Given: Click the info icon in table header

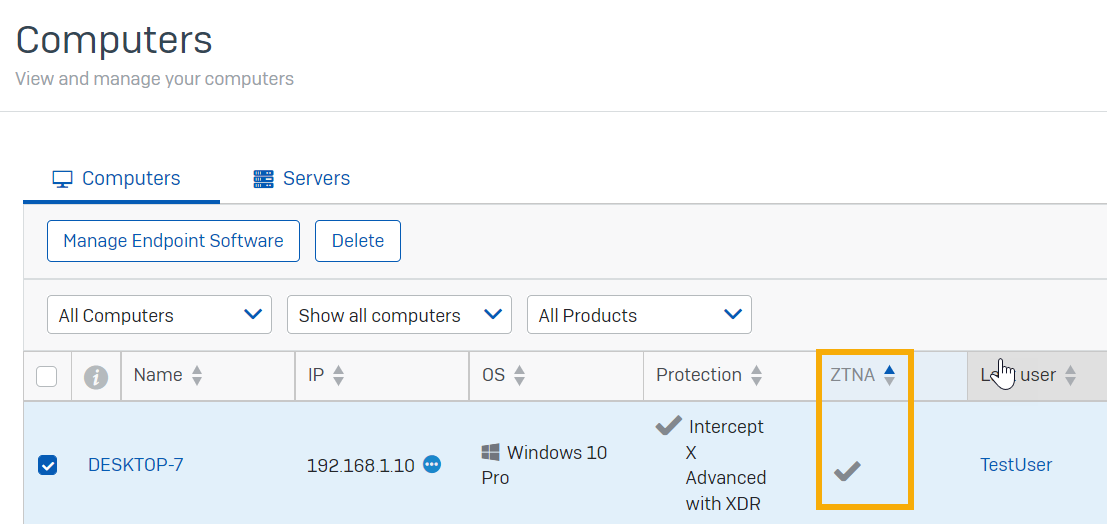Looking at the screenshot, I should pyautogui.click(x=96, y=377).
